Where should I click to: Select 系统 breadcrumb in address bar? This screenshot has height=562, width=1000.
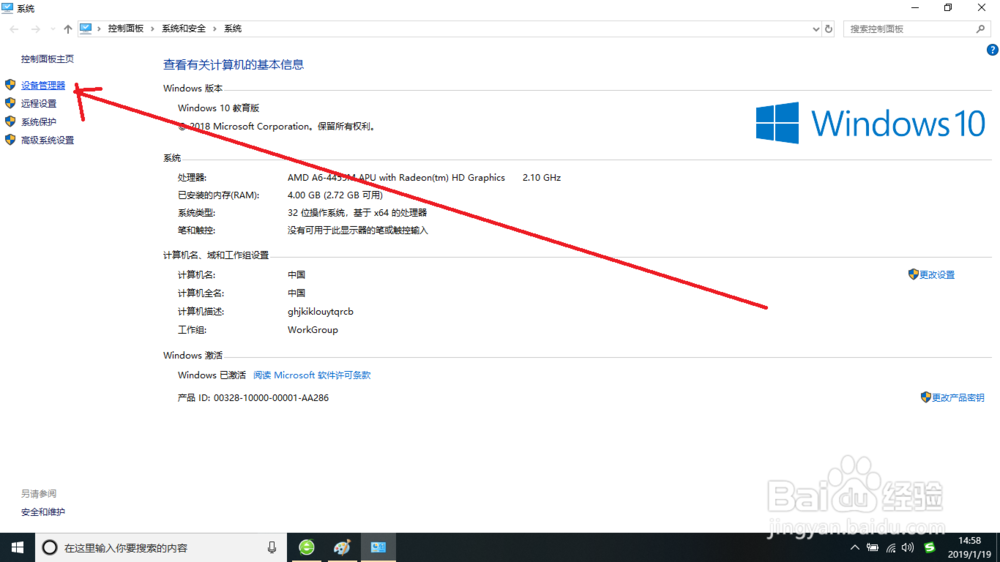click(x=233, y=29)
